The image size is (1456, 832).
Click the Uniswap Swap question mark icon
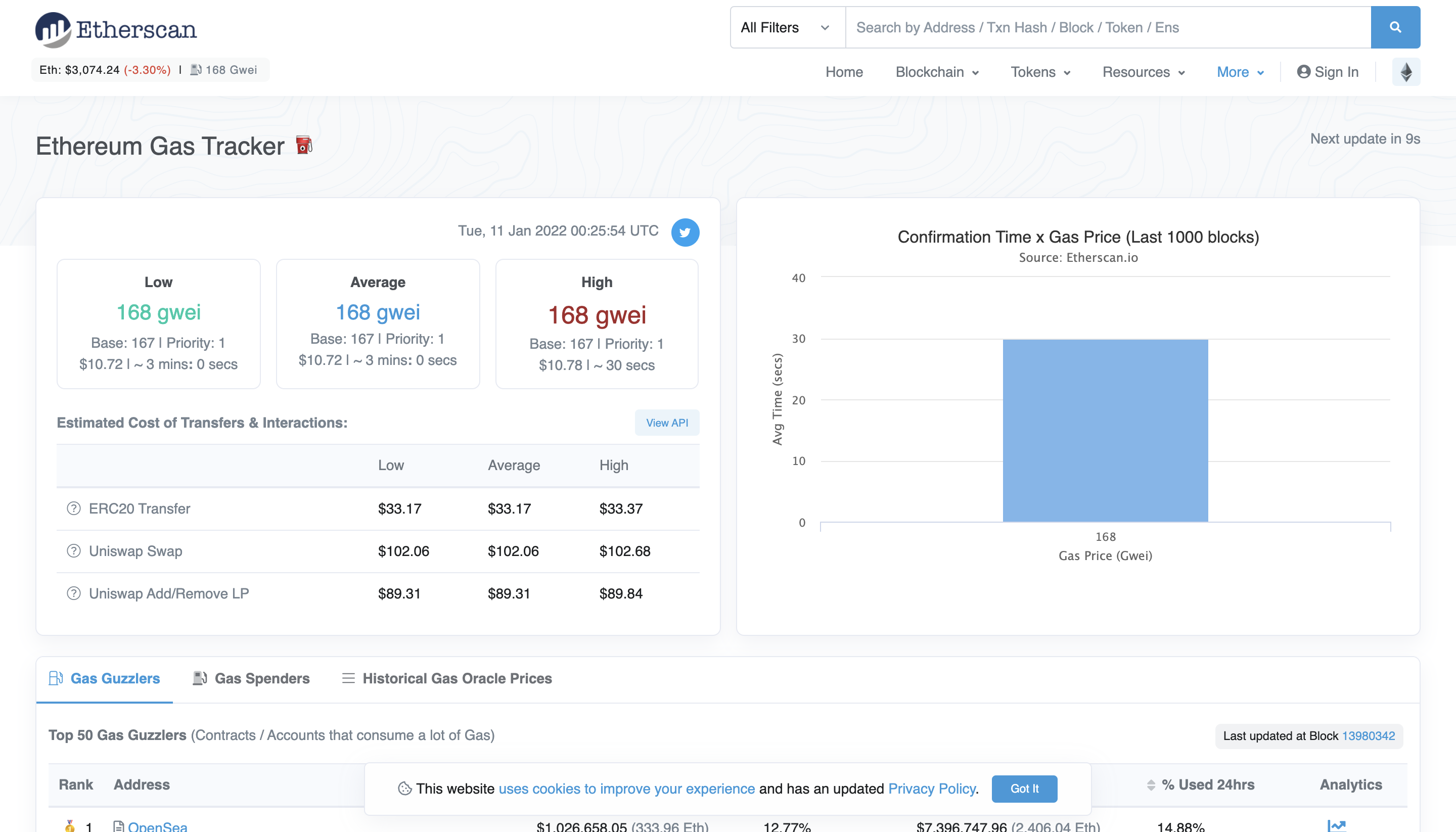click(74, 551)
